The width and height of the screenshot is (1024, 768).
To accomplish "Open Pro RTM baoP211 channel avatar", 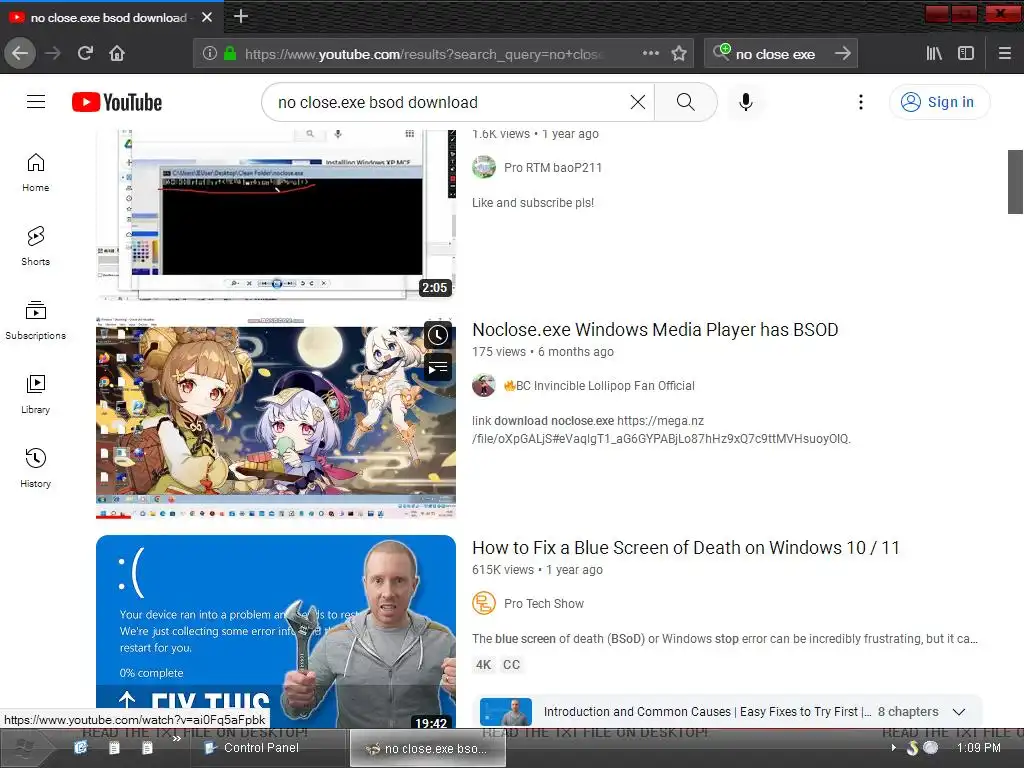I will point(484,167).
